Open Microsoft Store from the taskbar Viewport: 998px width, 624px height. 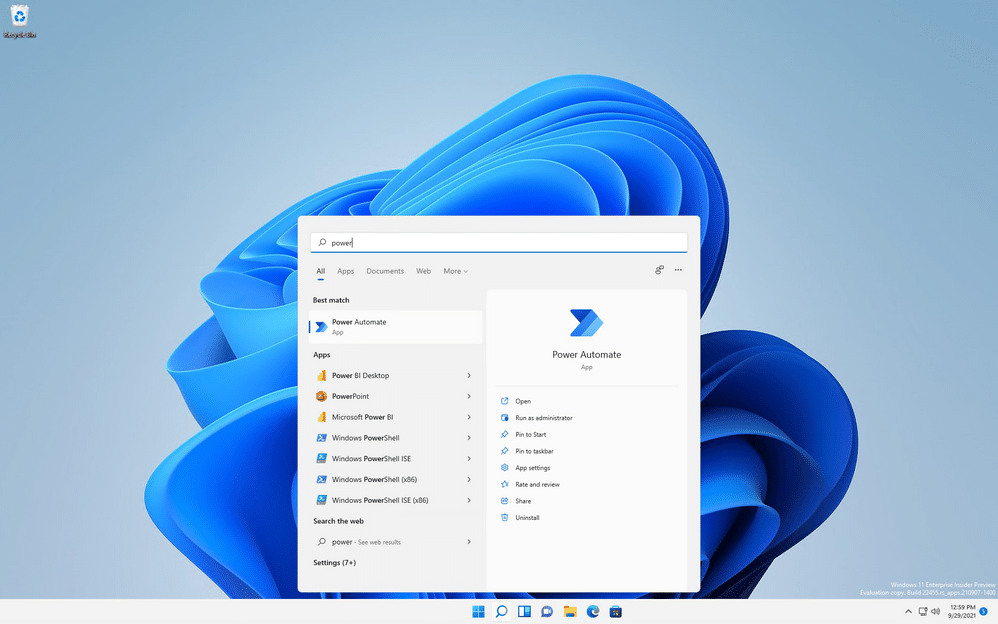[x=616, y=611]
